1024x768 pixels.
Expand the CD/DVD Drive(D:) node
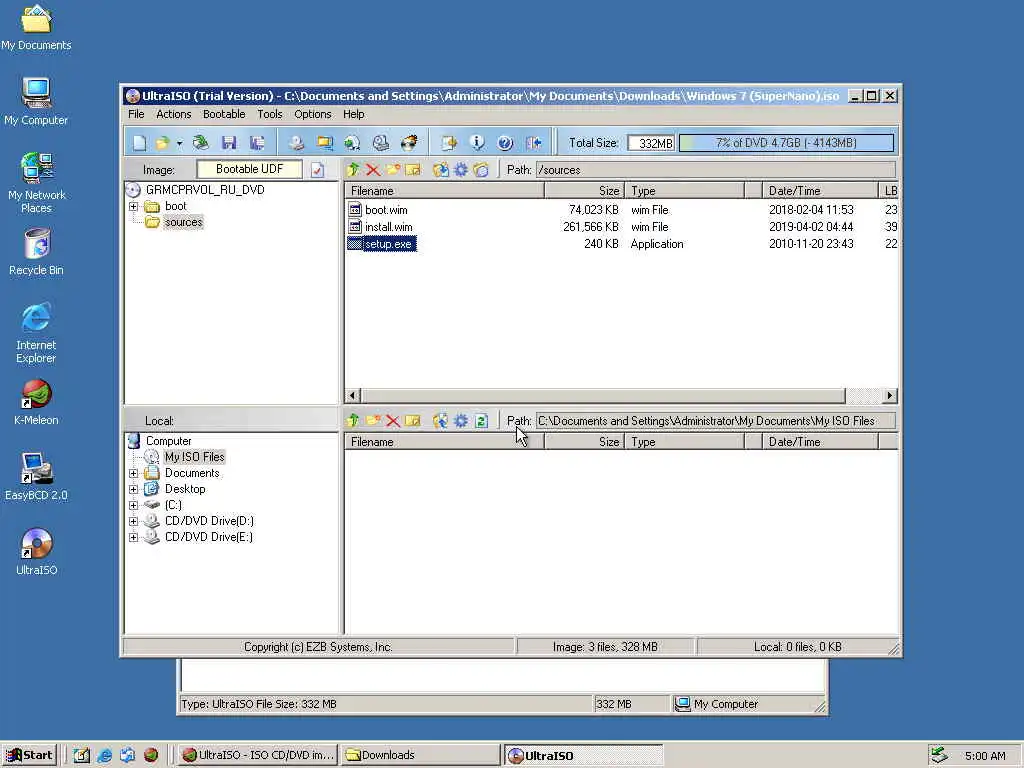(x=133, y=521)
